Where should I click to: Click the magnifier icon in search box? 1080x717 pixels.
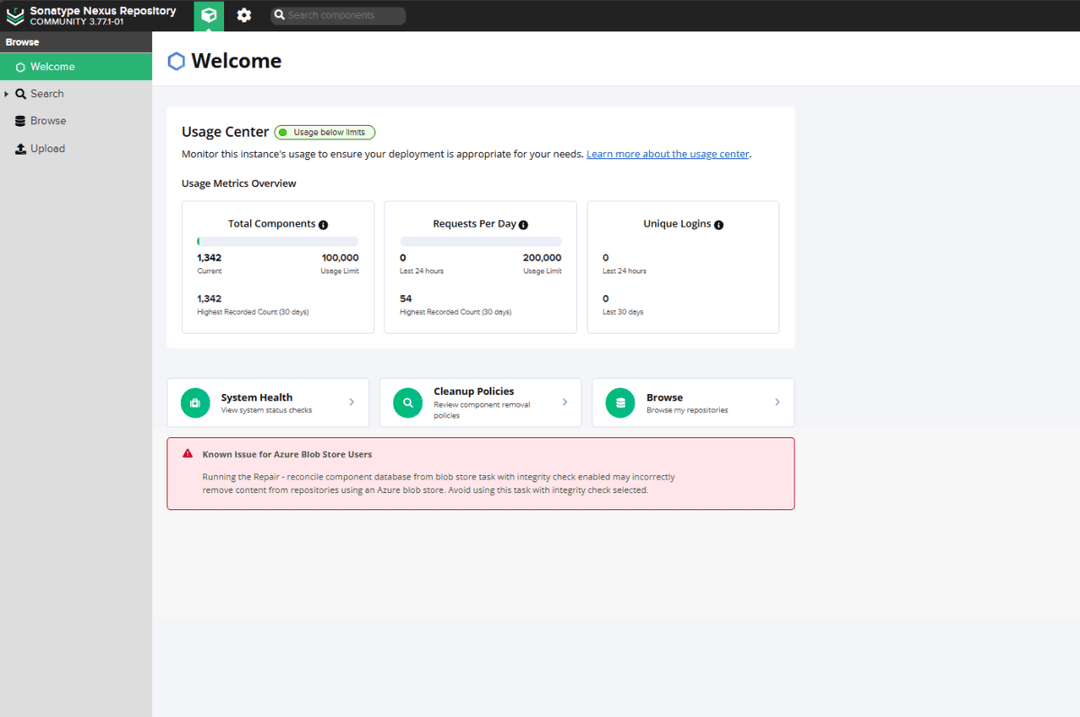[279, 15]
